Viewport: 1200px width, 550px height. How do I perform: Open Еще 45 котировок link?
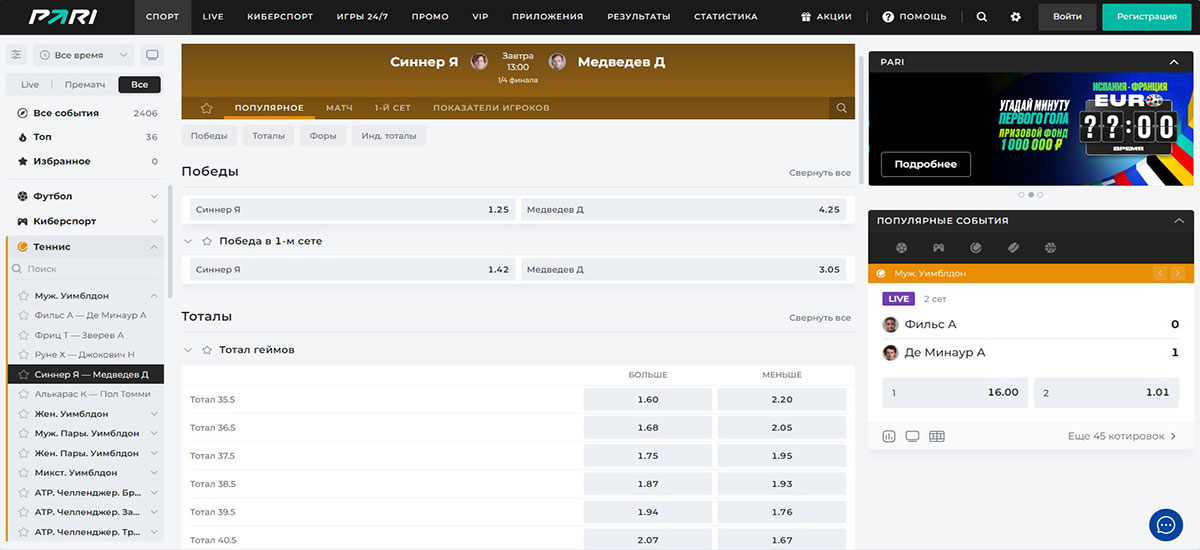tap(1122, 436)
